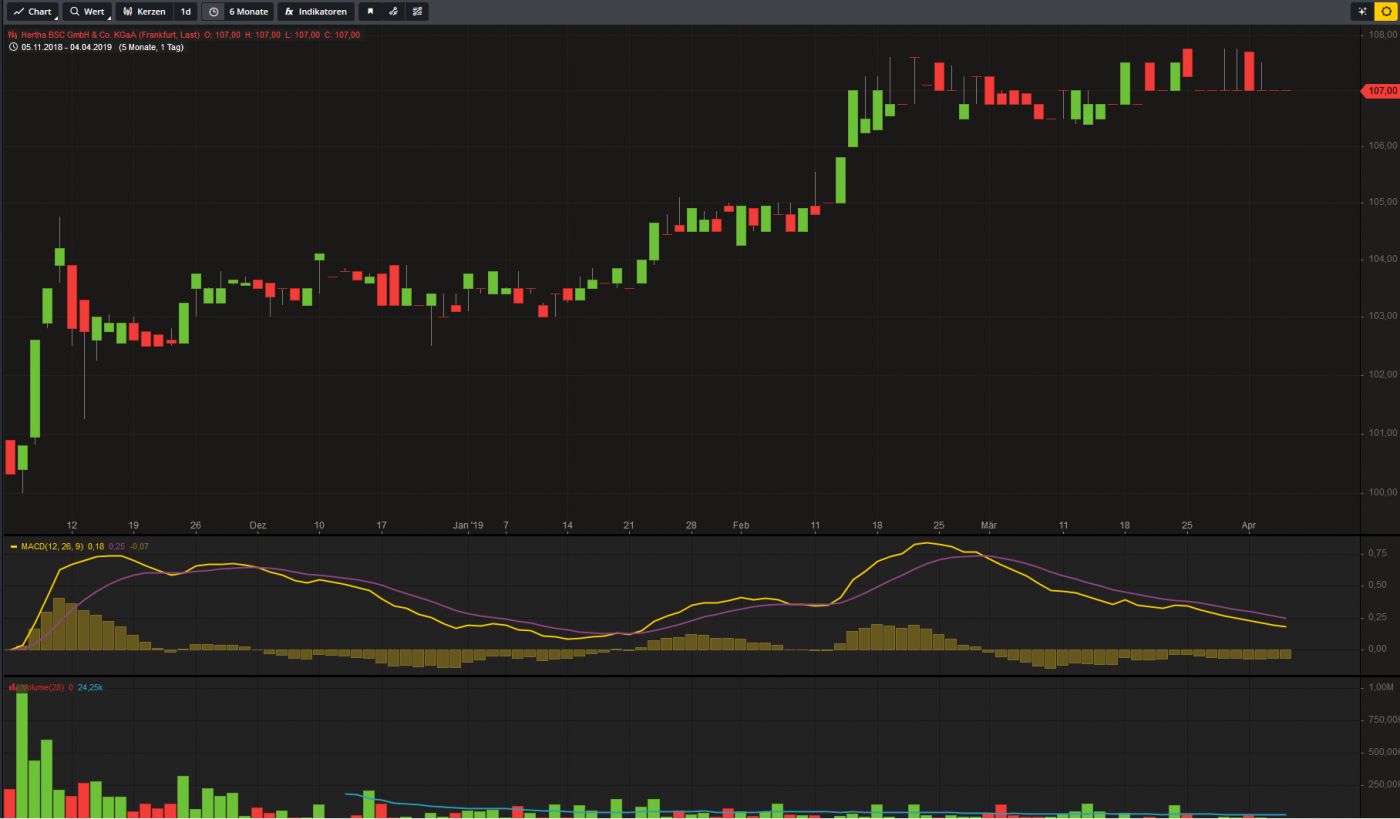Image resolution: width=1400 pixels, height=819 pixels.
Task: Click the bookmark flag icon in toolbar
Action: tap(370, 12)
